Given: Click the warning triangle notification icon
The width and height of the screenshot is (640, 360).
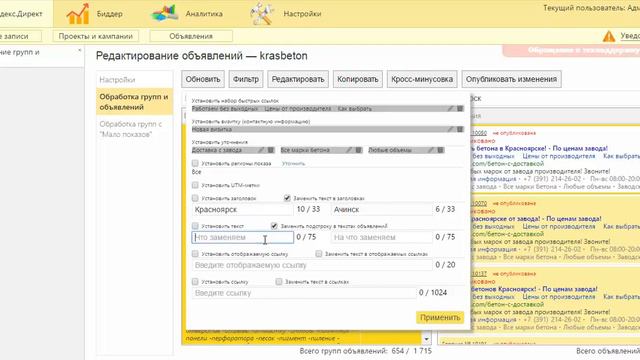Looking at the screenshot, I should click(609, 36).
